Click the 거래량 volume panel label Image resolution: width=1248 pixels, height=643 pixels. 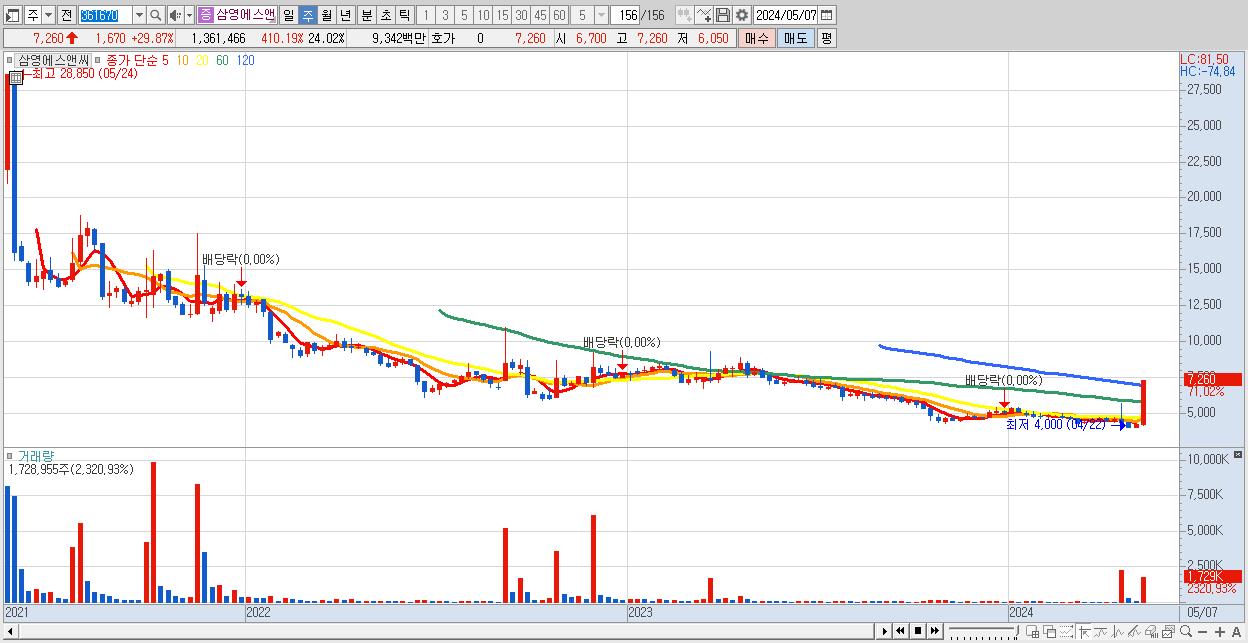click(x=36, y=456)
